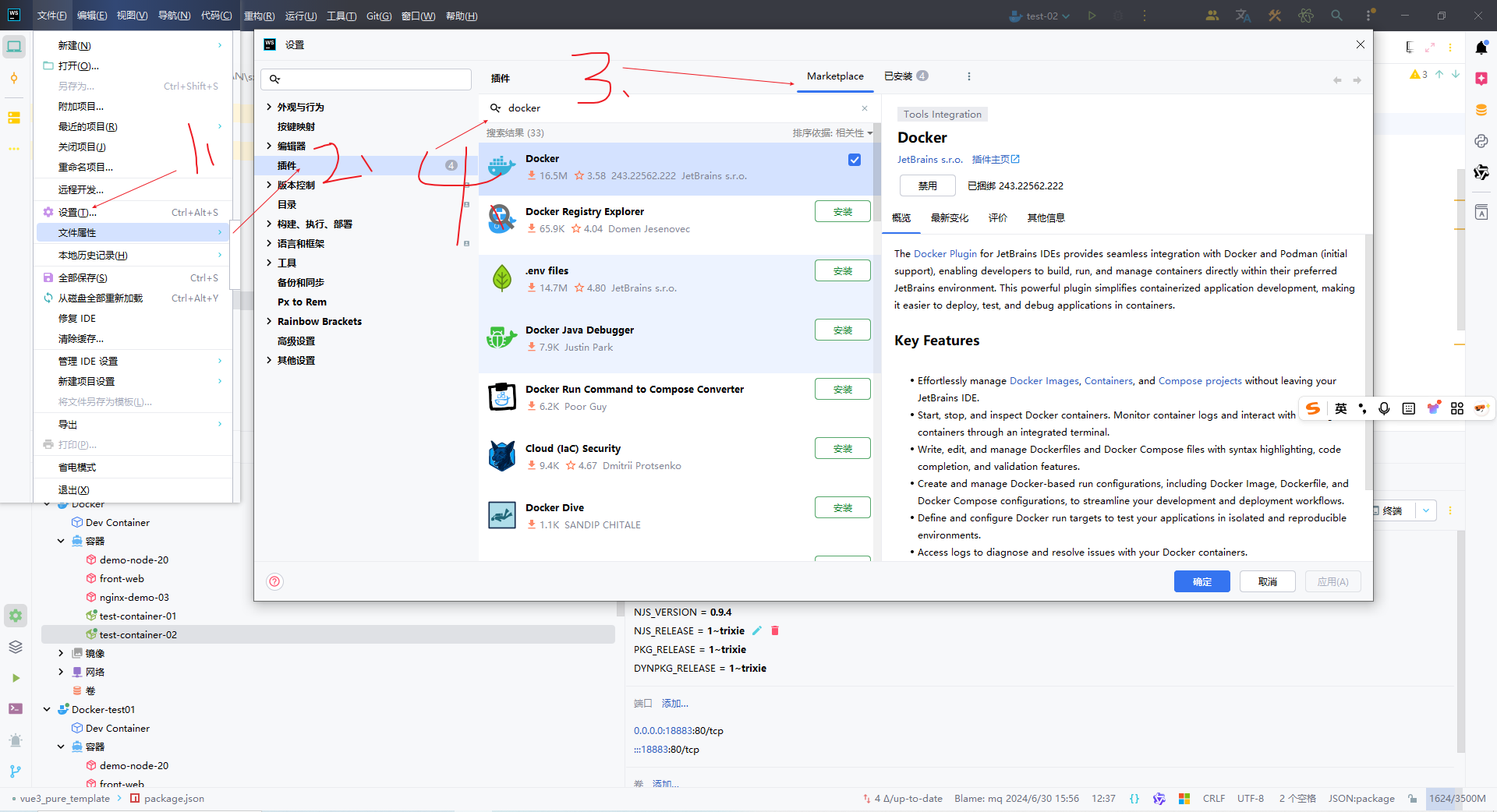Select 全部保存(S) menu entry
Image resolution: width=1497 pixels, height=812 pixels.
133,277
